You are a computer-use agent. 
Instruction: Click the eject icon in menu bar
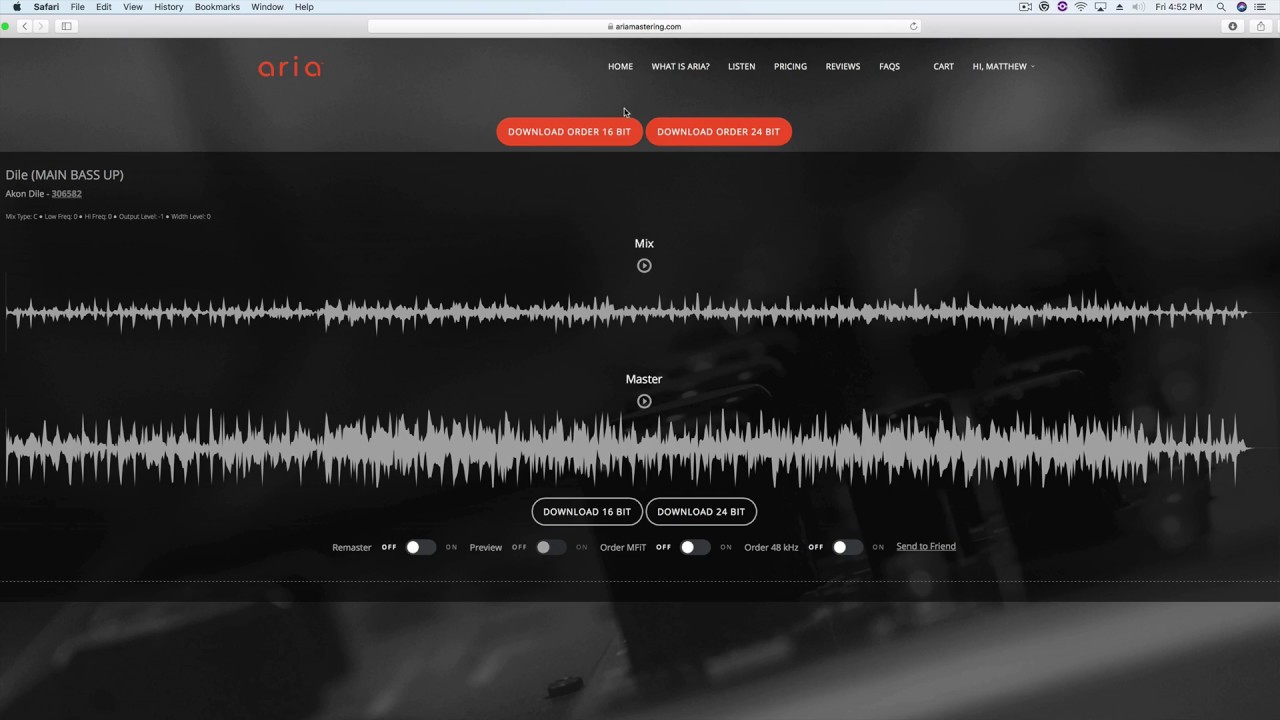[x=1119, y=7]
